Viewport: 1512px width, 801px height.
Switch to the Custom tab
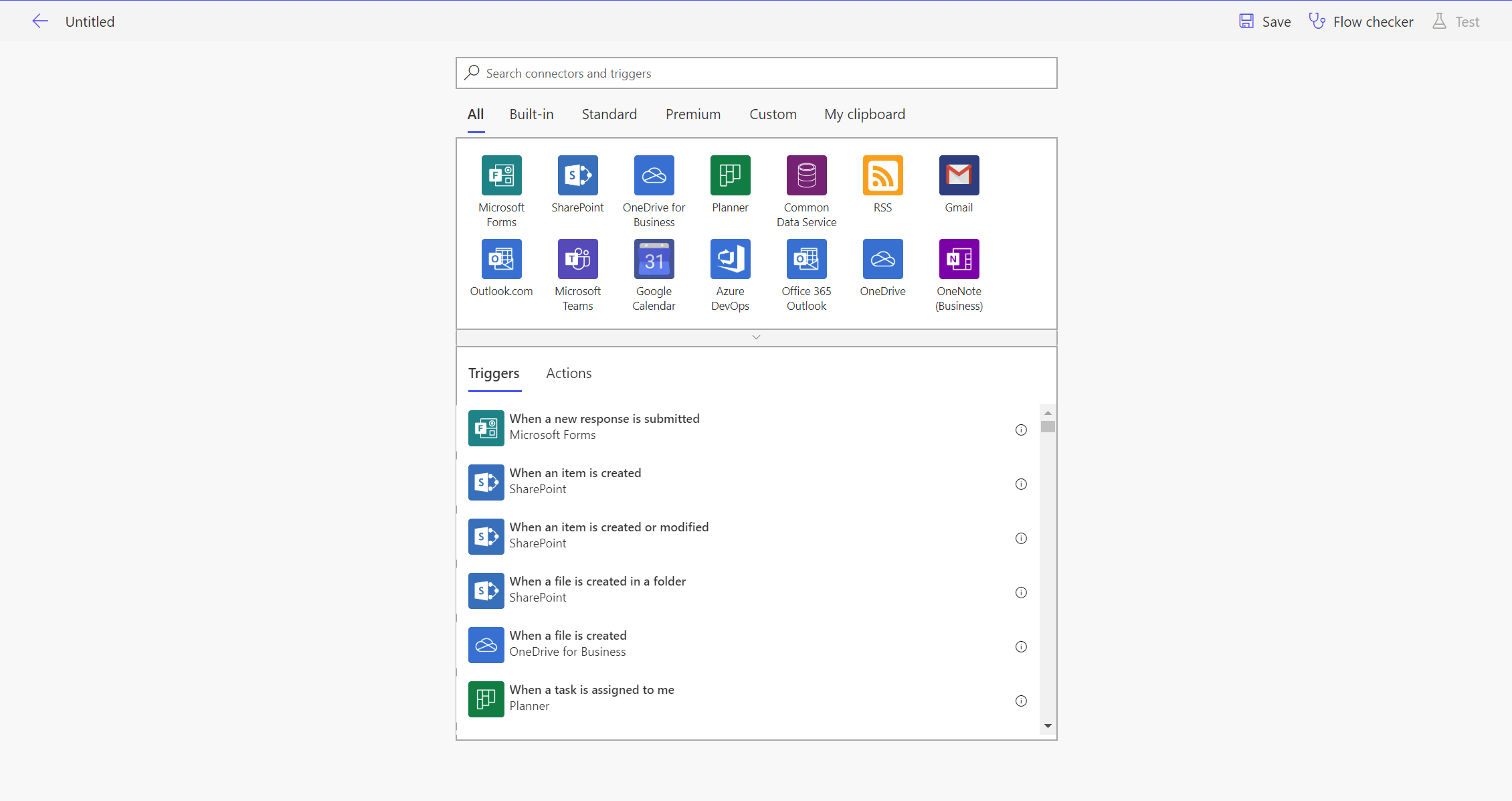773,114
